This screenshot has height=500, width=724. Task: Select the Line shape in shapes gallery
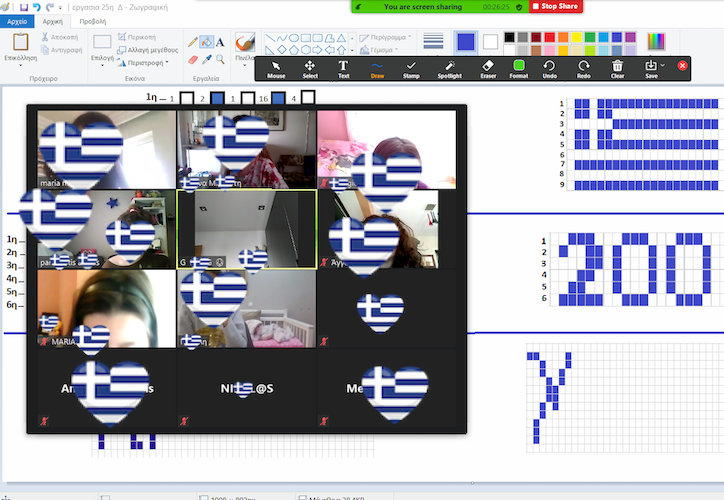pos(270,38)
